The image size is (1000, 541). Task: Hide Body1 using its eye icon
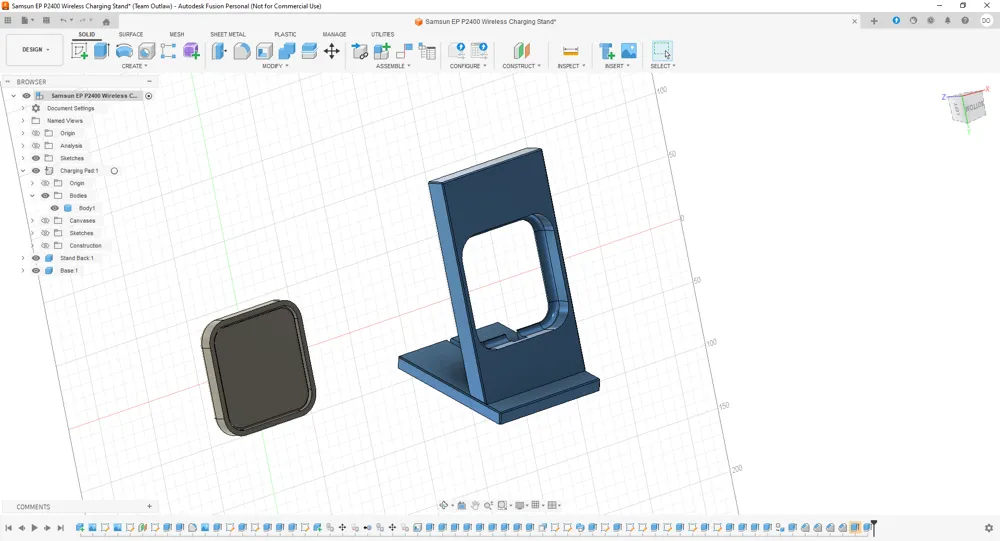pyautogui.click(x=55, y=208)
